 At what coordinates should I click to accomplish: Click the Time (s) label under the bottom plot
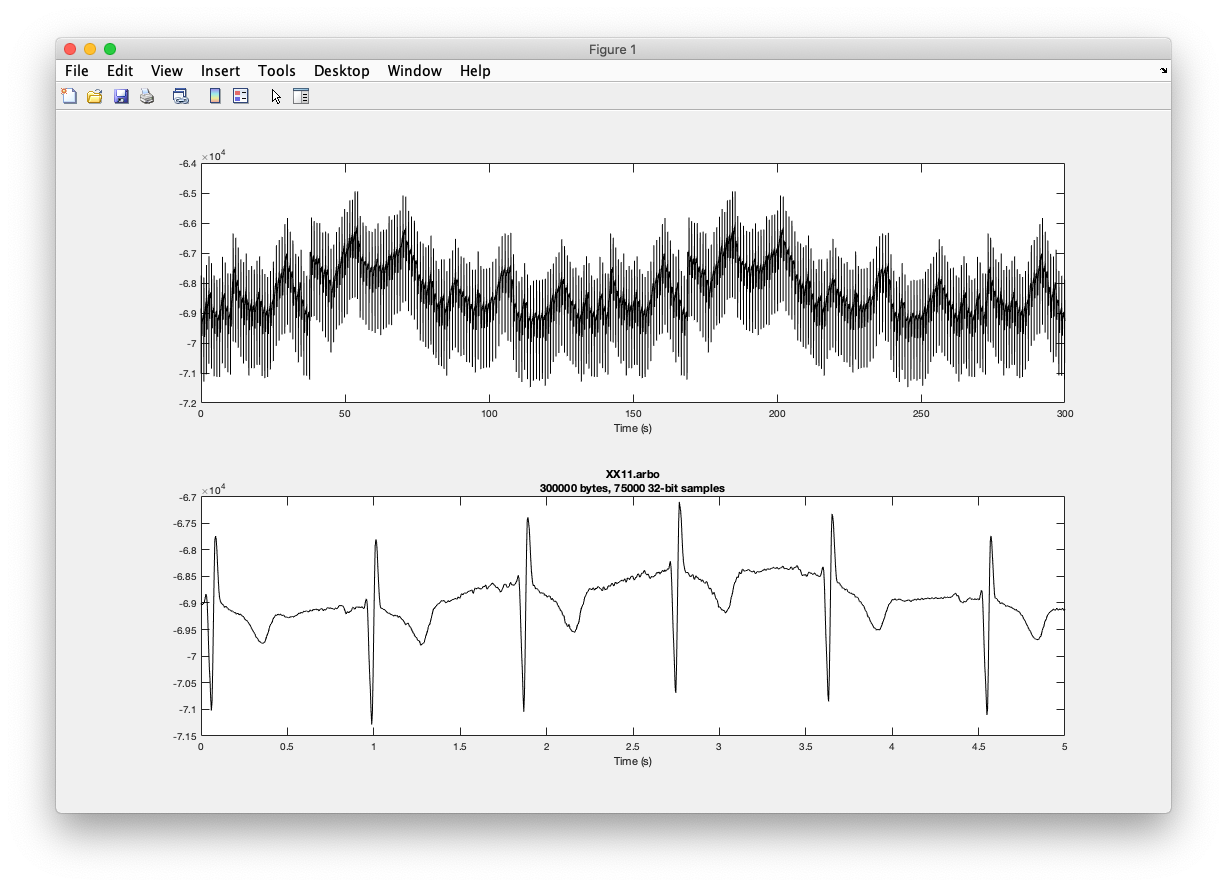pos(632,761)
